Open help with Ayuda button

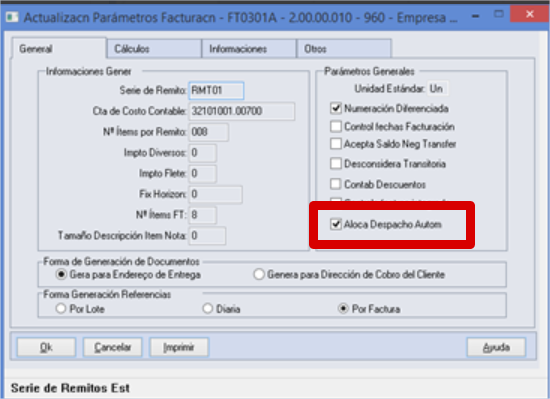pyautogui.click(x=496, y=347)
